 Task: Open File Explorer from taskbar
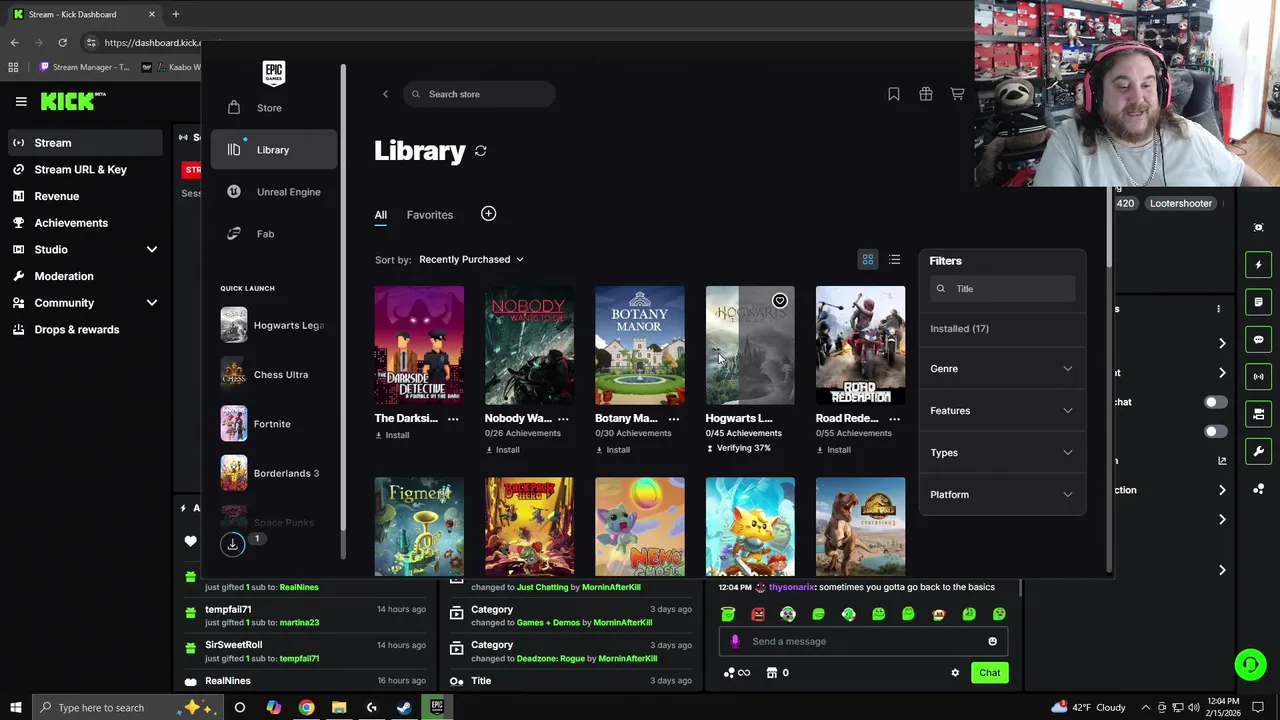pos(339,708)
